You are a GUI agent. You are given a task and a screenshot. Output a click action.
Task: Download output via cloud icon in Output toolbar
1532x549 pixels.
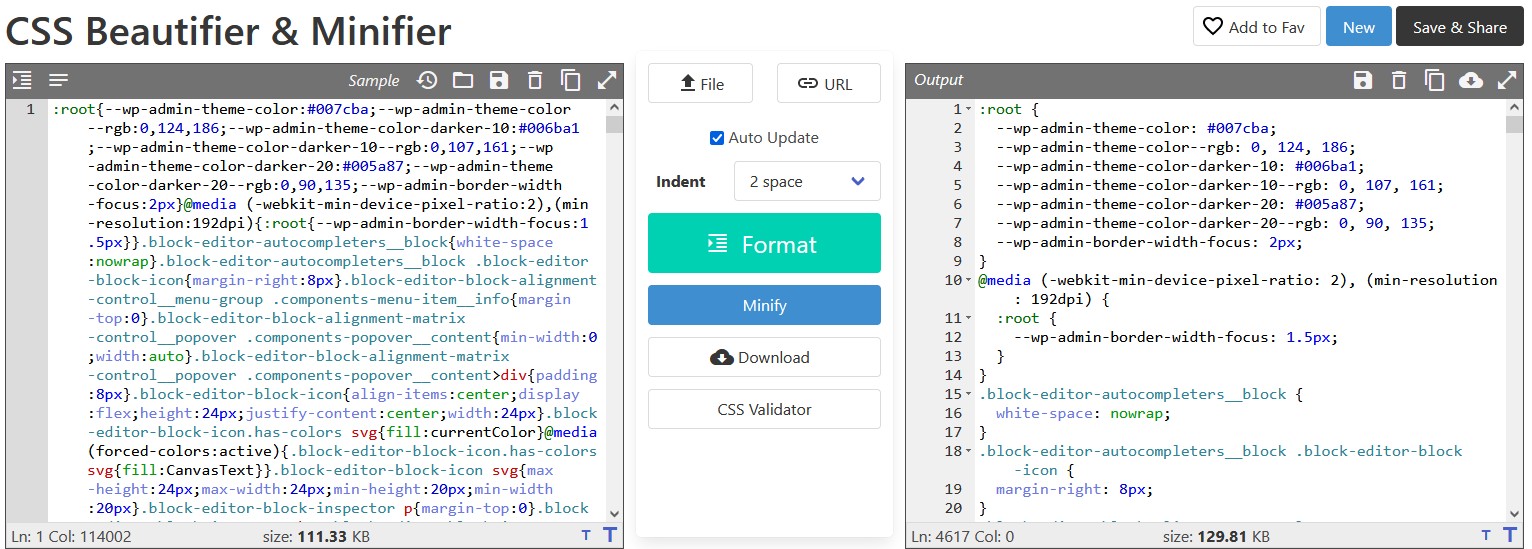pos(1470,80)
